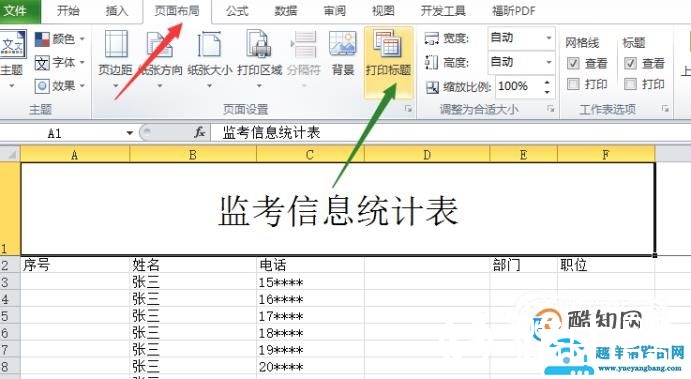
Task: Expand the Name Box dropdown arrow
Action: [x=130, y=133]
